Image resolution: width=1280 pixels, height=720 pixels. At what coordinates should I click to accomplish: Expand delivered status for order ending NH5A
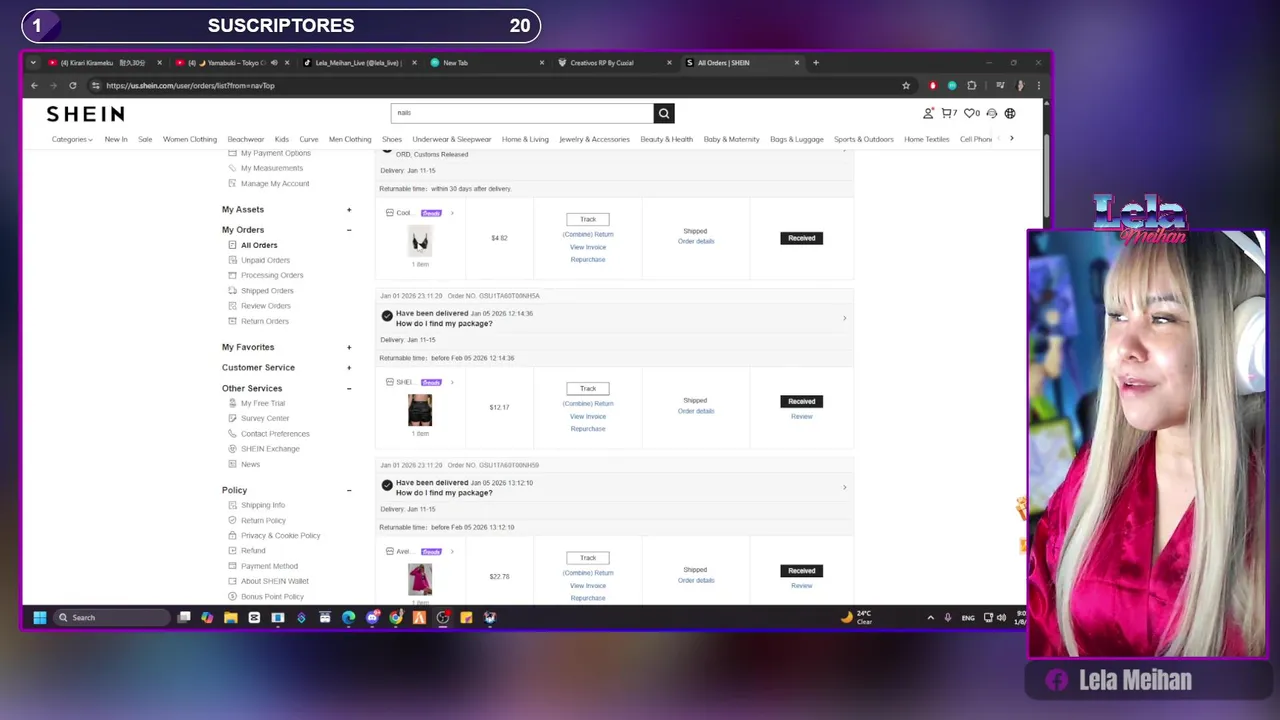[x=844, y=318]
